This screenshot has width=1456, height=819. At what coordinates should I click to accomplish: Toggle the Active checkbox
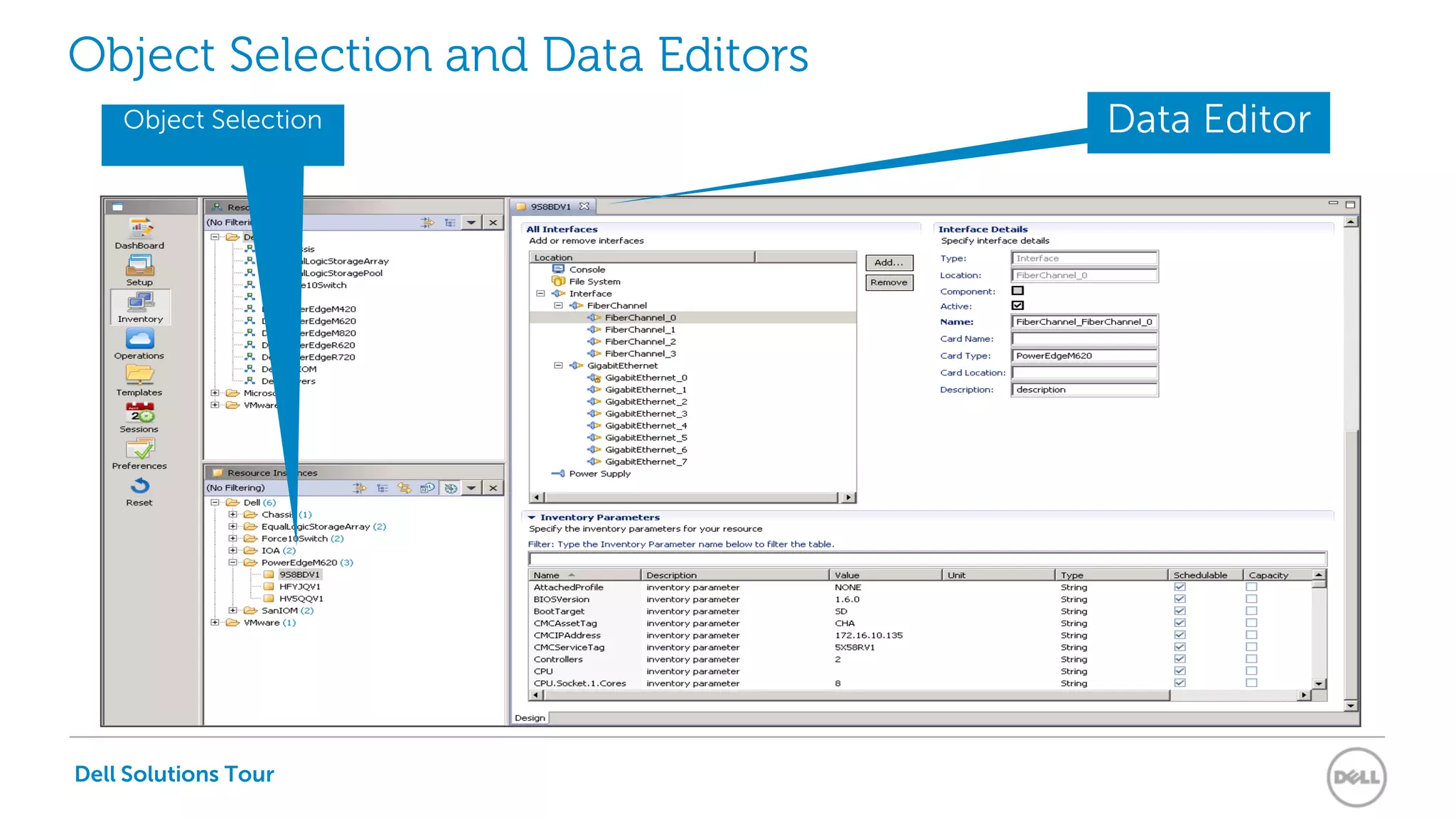[1018, 306]
